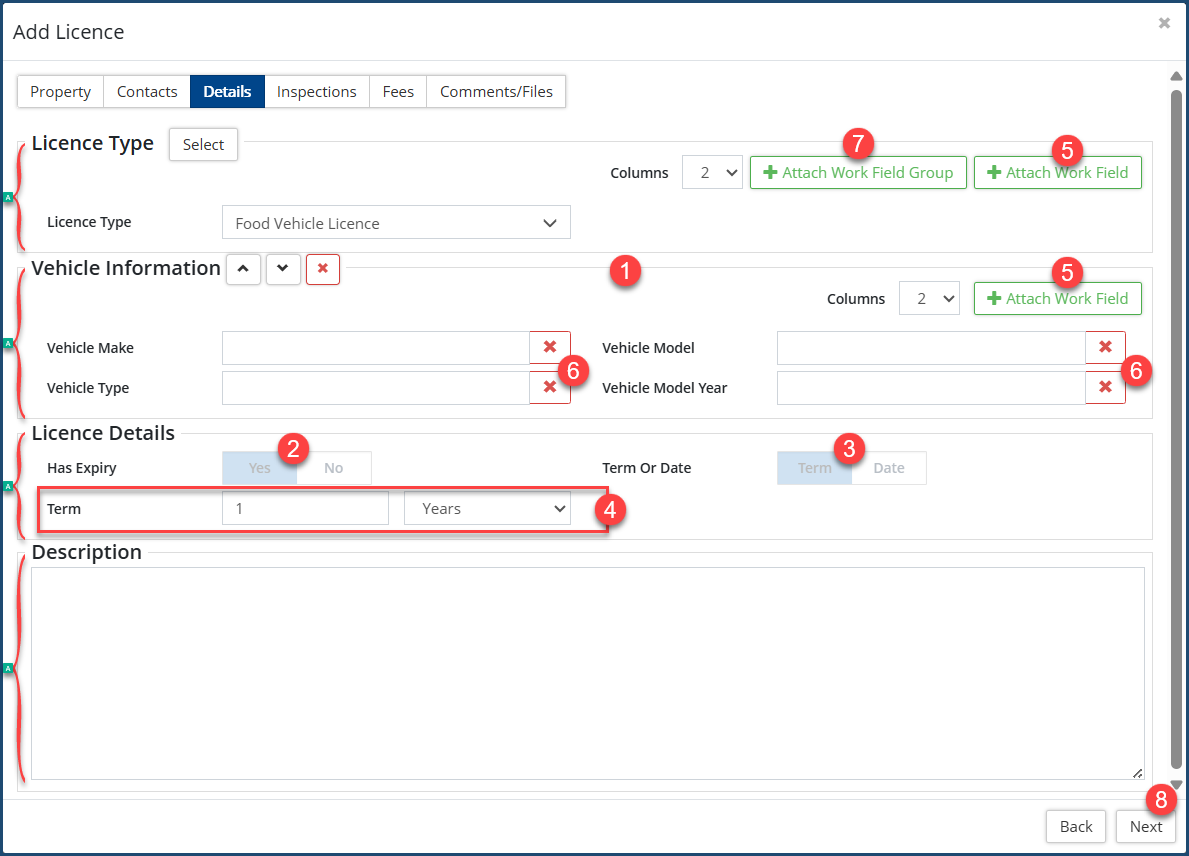Click into the Description text area

tap(588, 673)
